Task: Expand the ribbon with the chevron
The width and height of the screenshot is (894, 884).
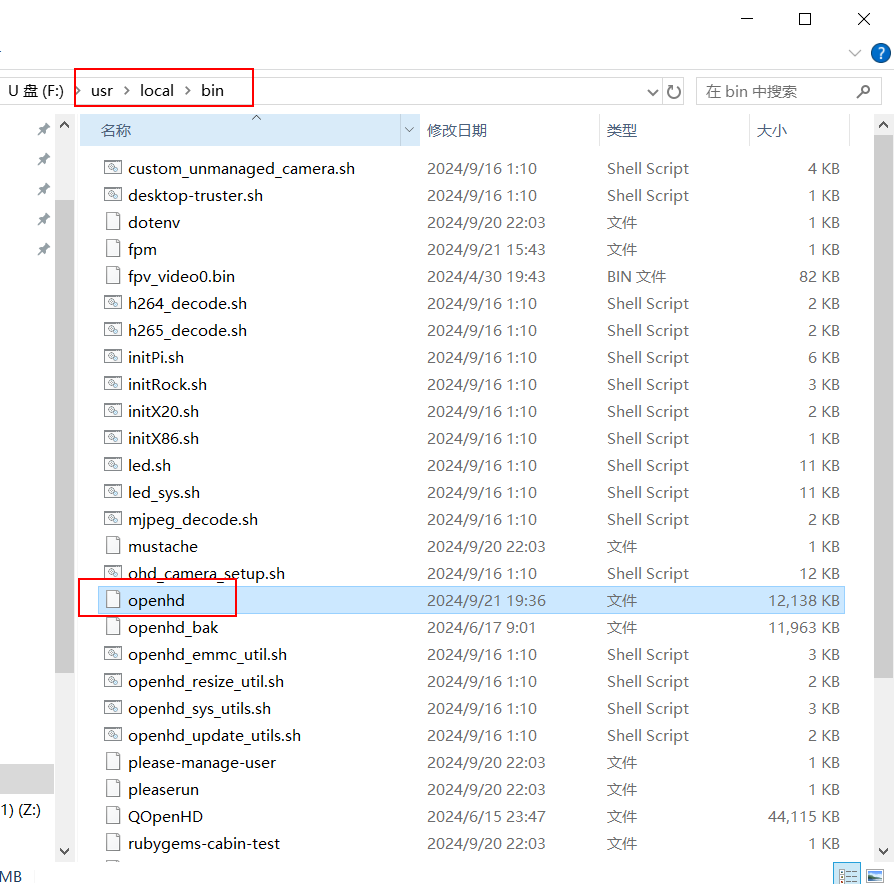Action: (854, 53)
